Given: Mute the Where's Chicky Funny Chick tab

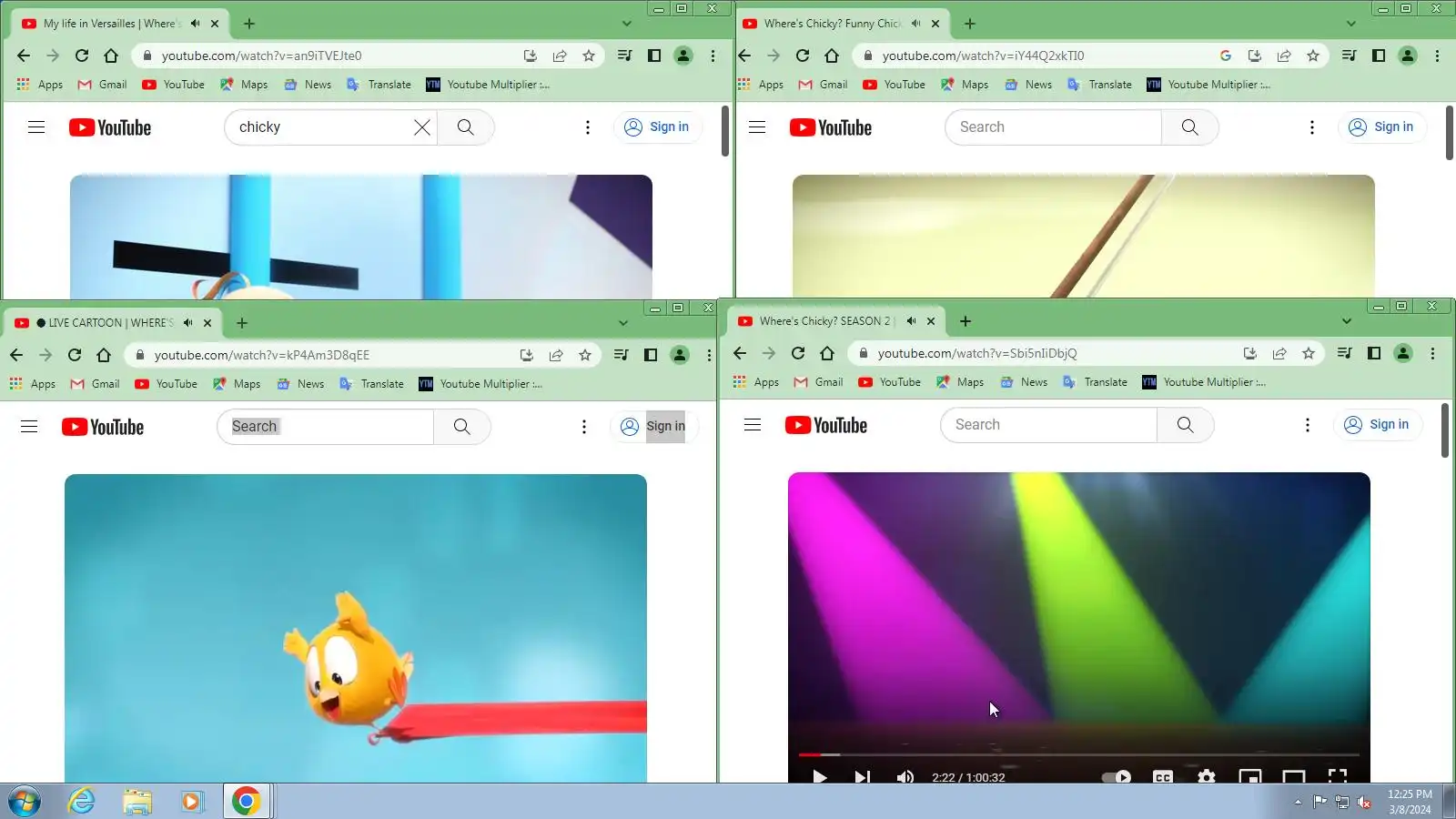Looking at the screenshot, I should (915, 24).
